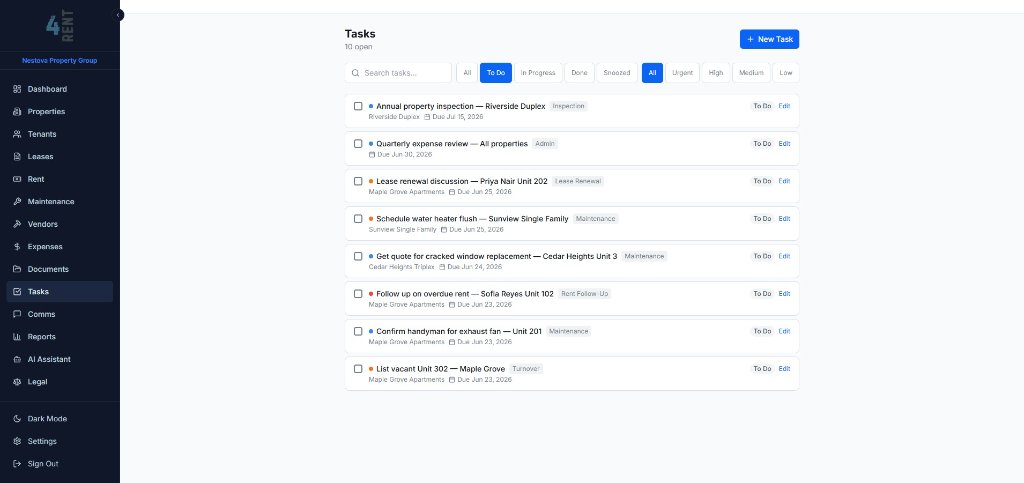Mark Lease renewal discussion task complete
This screenshot has height=483, width=1024.
(358, 181)
